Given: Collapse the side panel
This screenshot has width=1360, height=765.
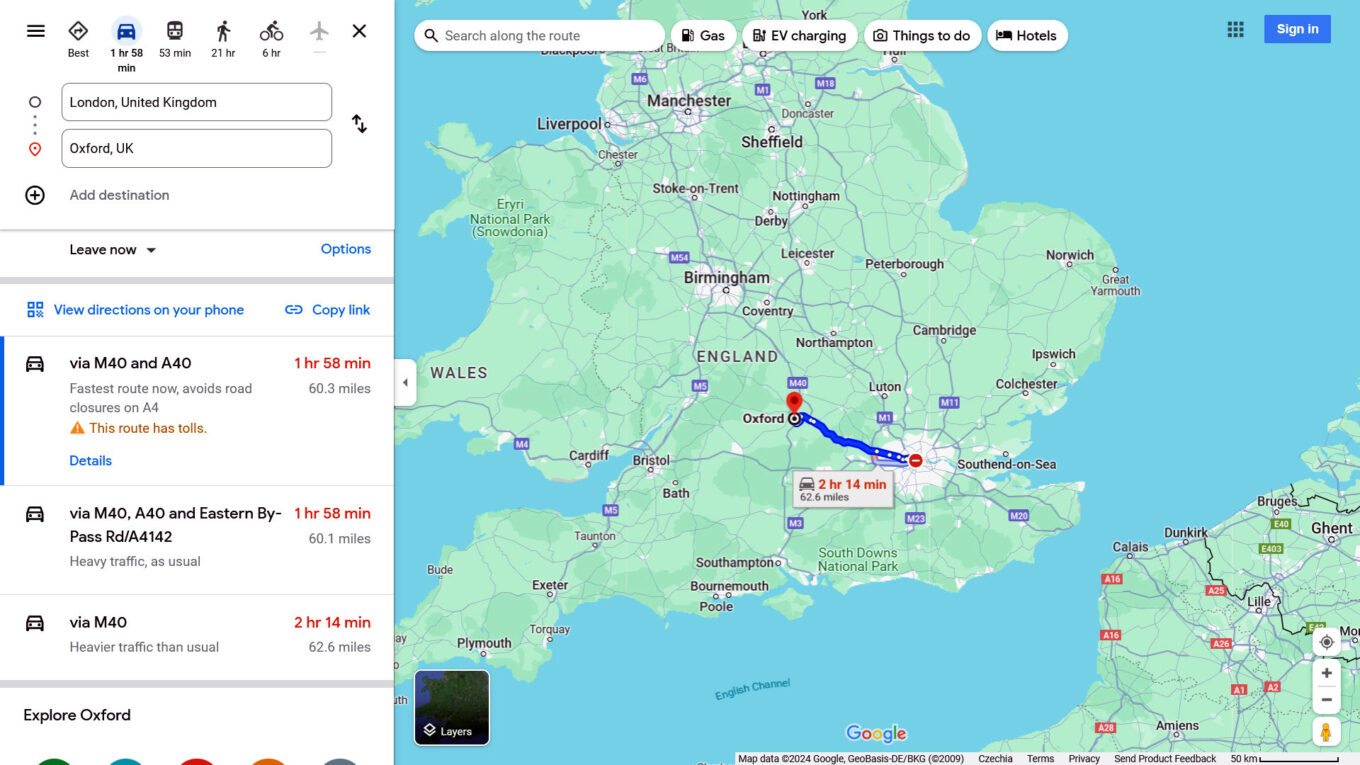Looking at the screenshot, I should coord(405,382).
